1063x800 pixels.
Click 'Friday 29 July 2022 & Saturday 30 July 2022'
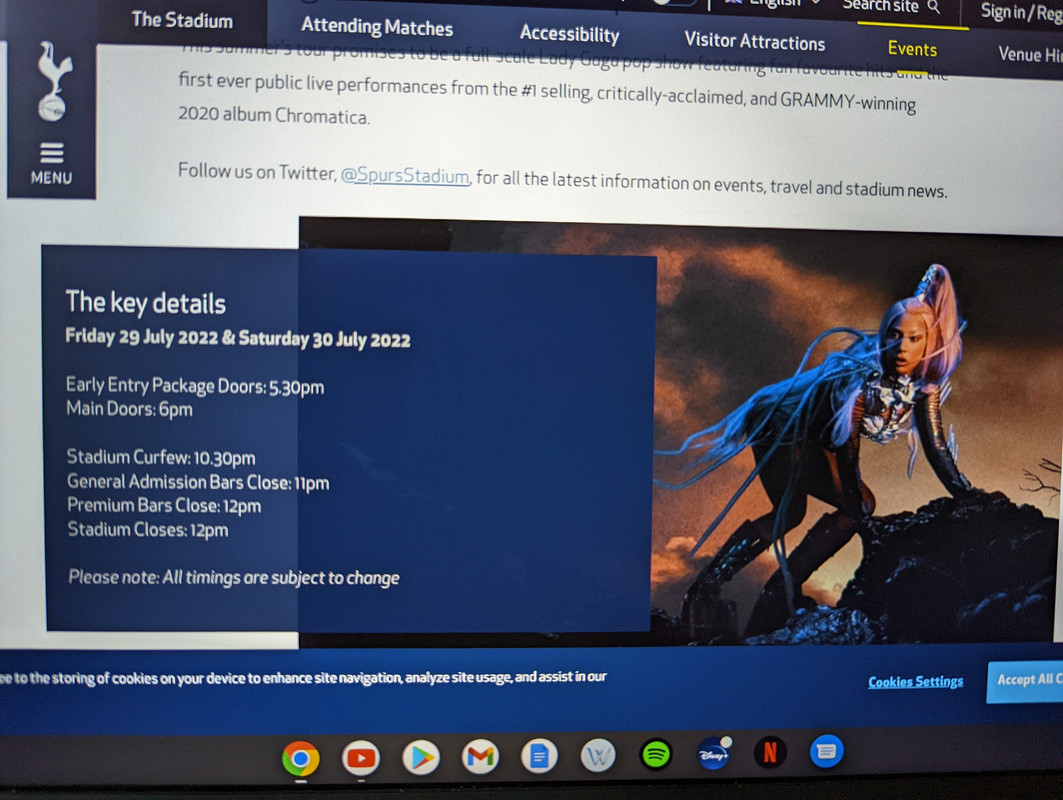238,338
